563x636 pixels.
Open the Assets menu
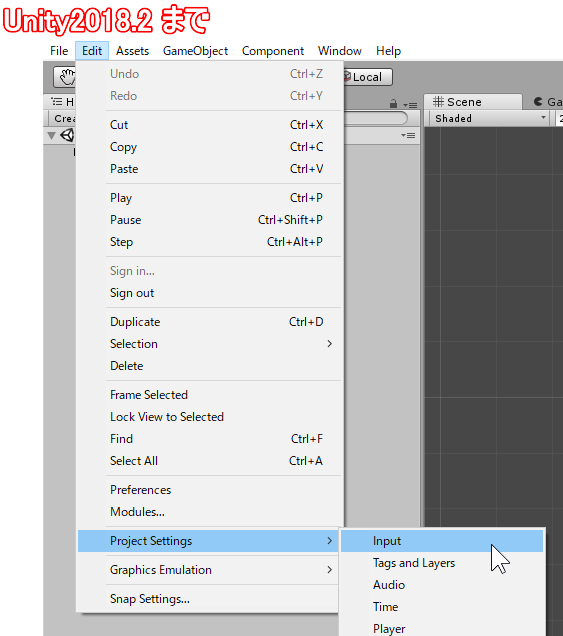133,51
